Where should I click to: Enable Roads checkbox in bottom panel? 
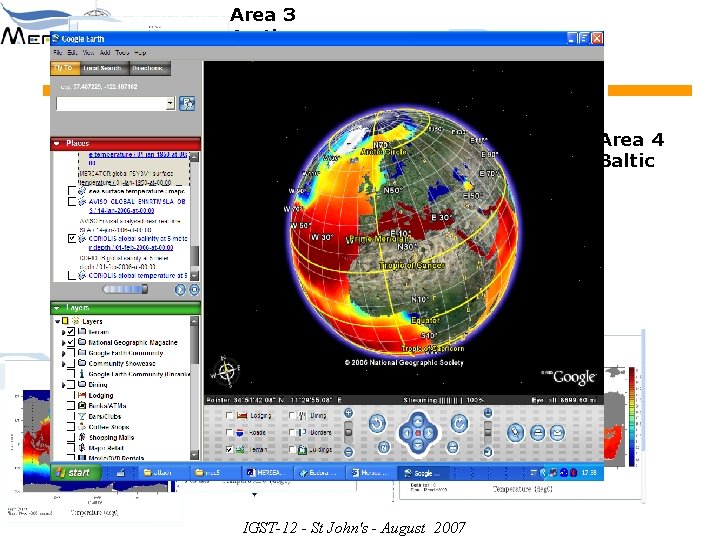(x=229, y=432)
